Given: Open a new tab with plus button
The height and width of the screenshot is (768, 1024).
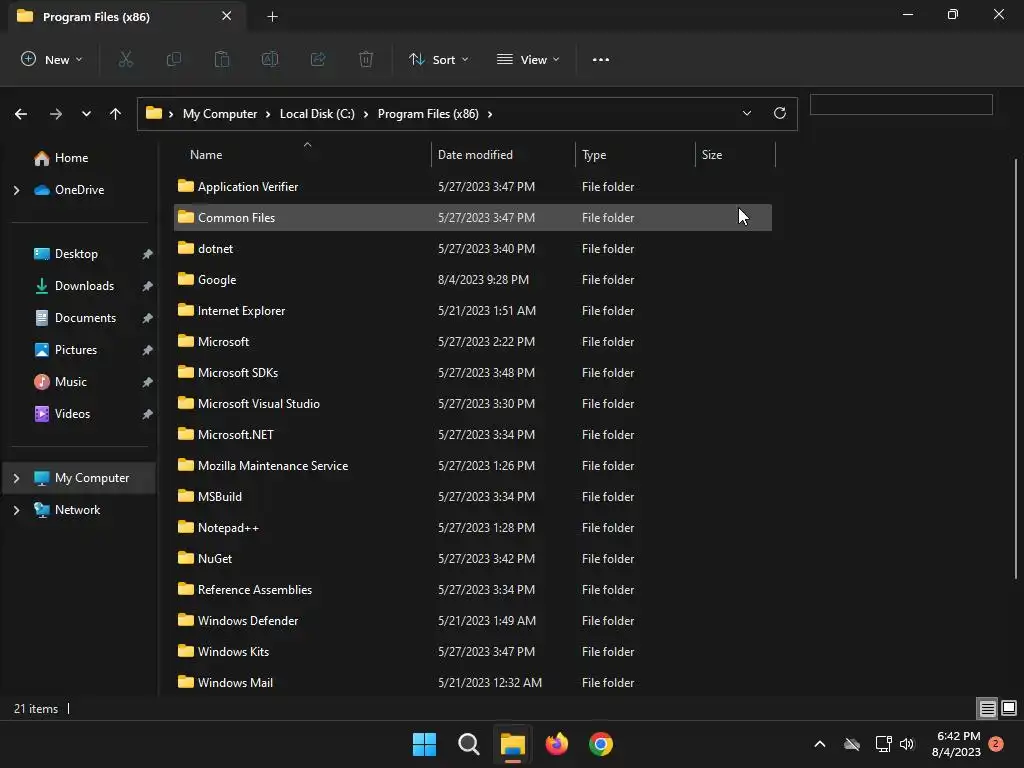Looking at the screenshot, I should [x=272, y=16].
